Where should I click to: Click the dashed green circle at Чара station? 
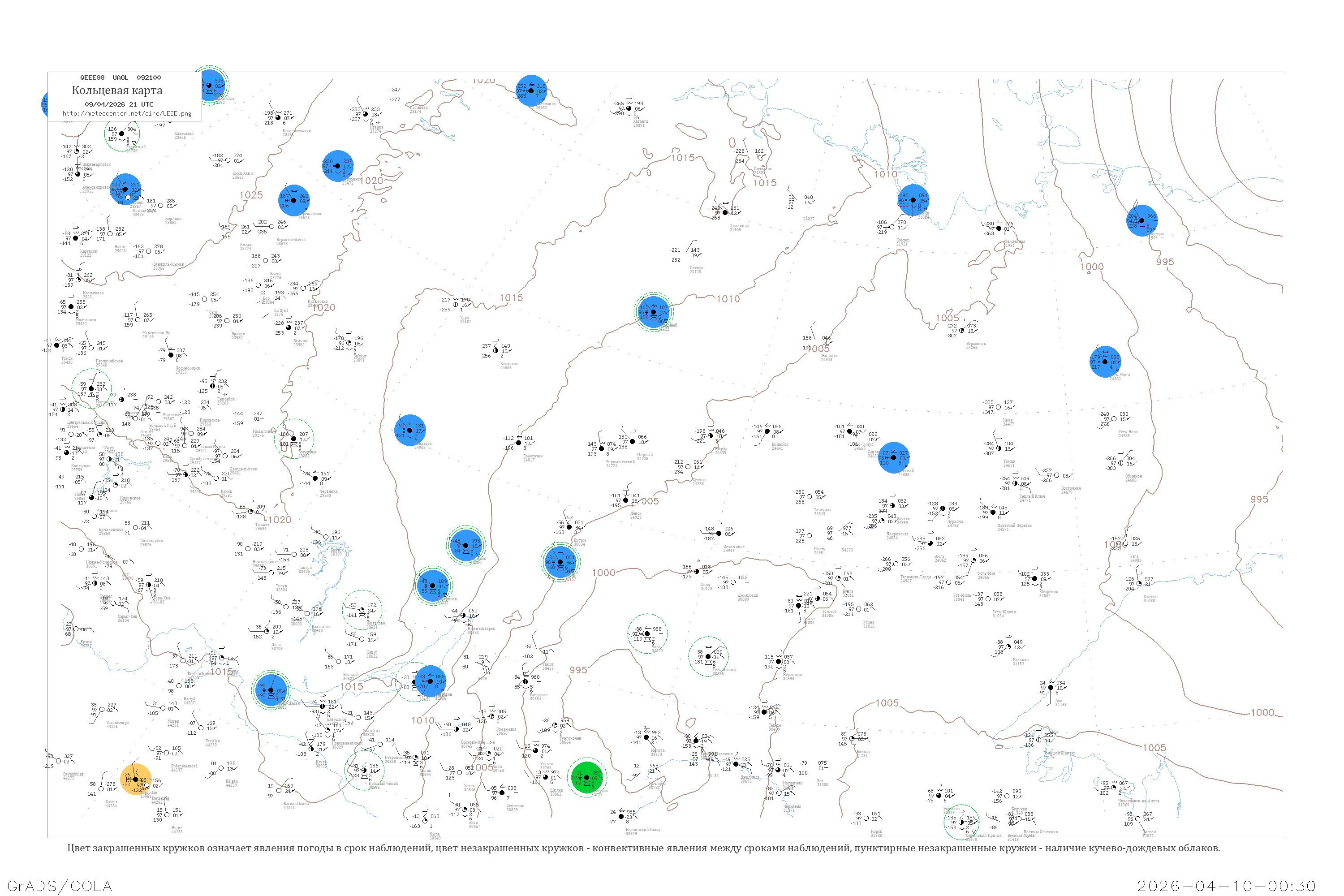[647, 634]
